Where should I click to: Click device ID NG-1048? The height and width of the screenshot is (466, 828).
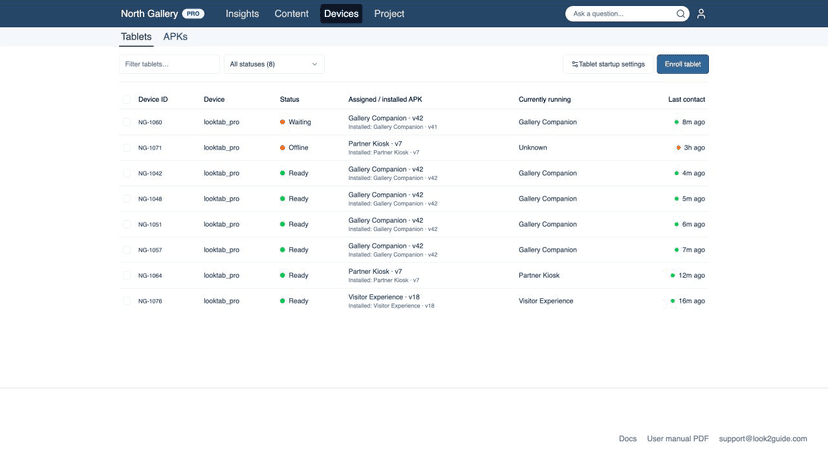coord(150,199)
